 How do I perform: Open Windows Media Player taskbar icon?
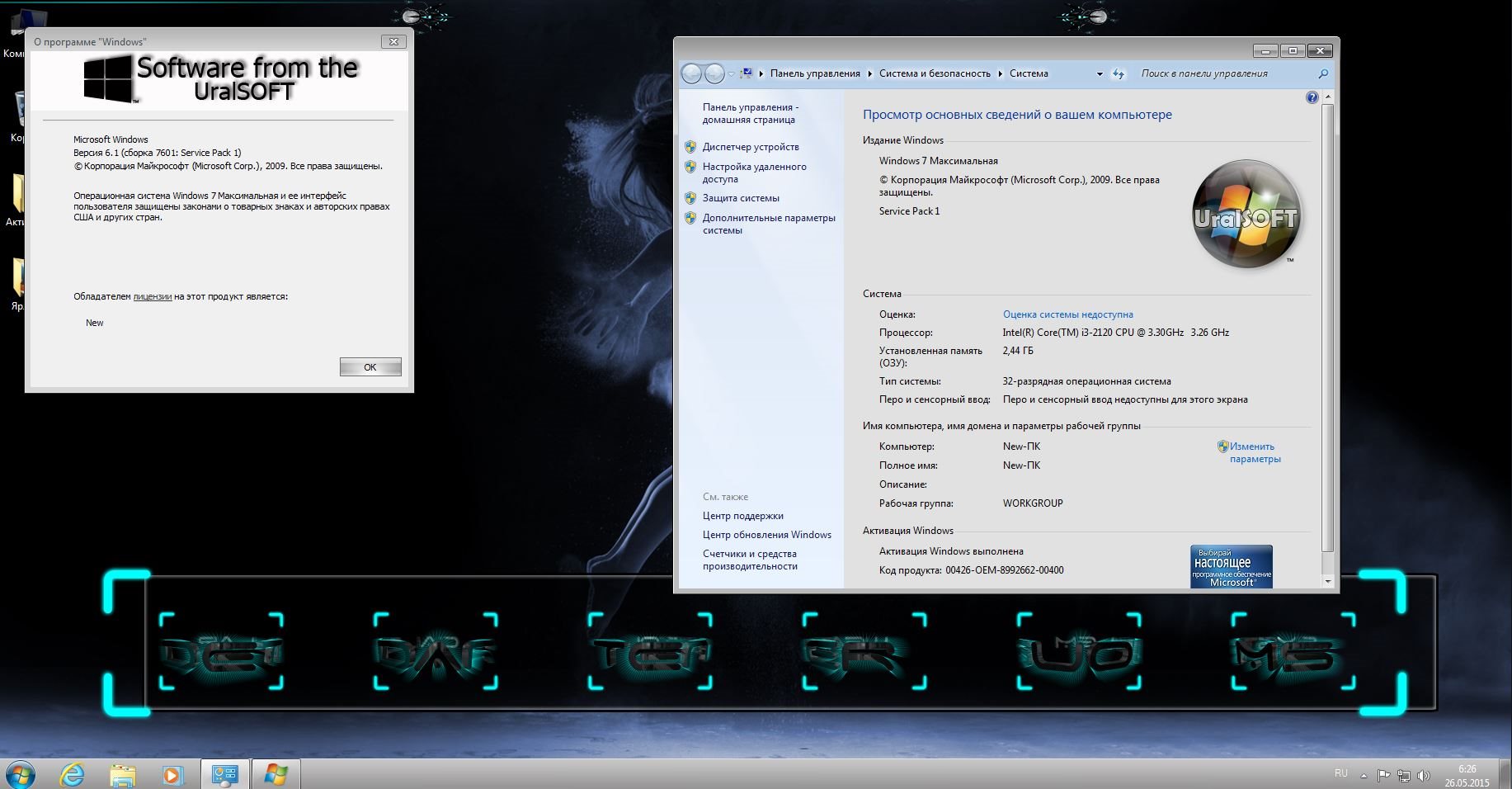[x=172, y=775]
